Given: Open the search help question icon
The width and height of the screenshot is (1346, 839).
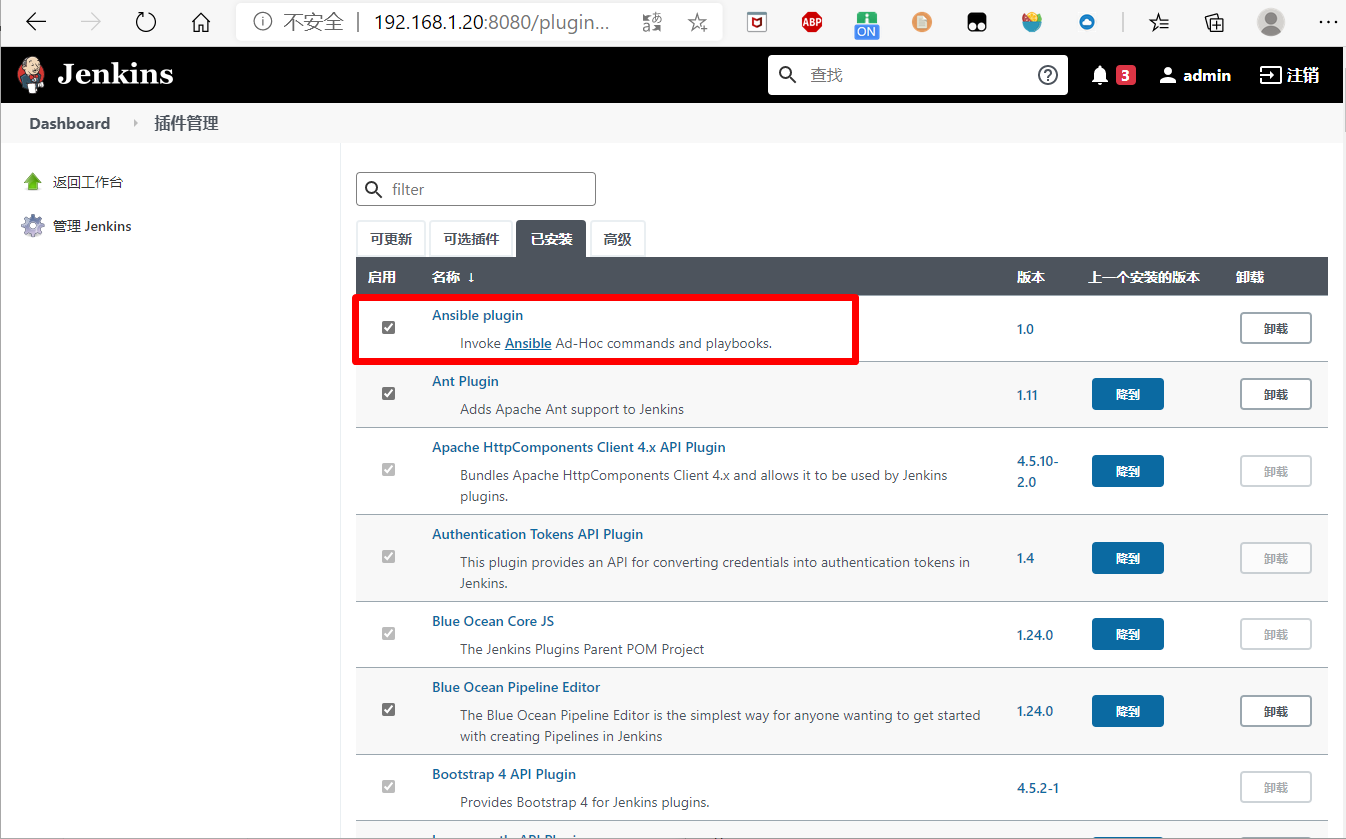Looking at the screenshot, I should (x=1048, y=75).
